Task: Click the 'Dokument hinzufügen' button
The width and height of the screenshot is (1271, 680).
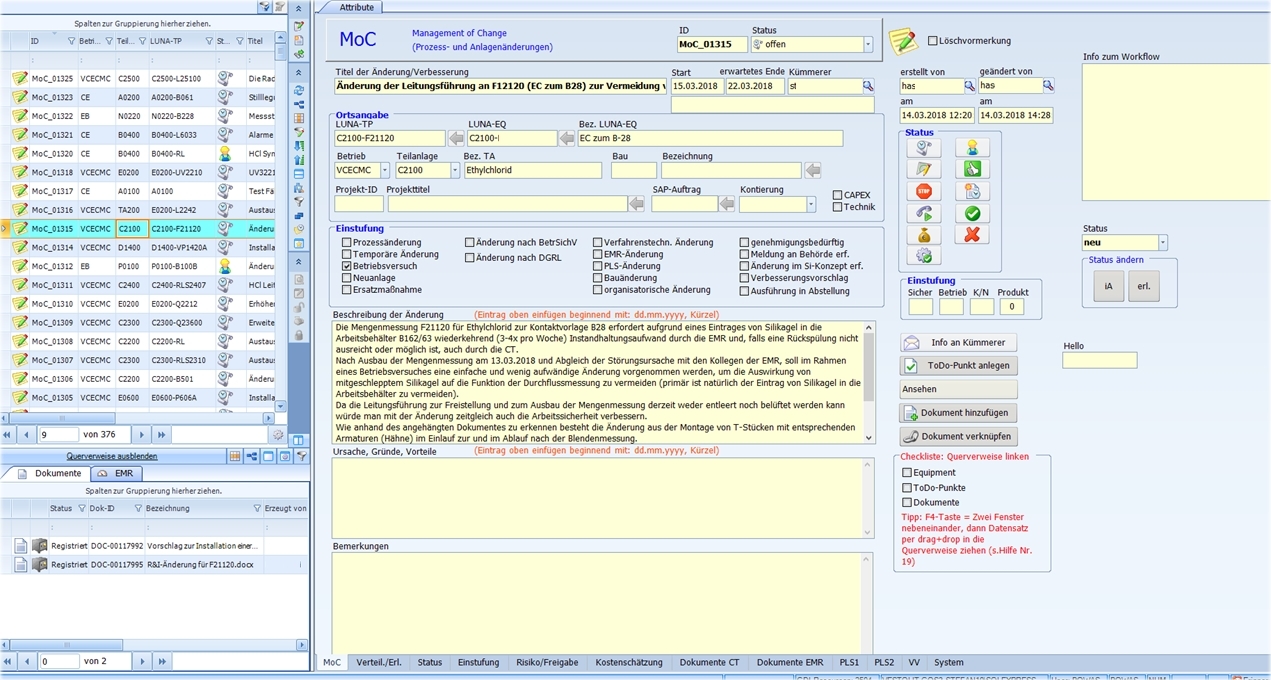Action: (x=959, y=413)
